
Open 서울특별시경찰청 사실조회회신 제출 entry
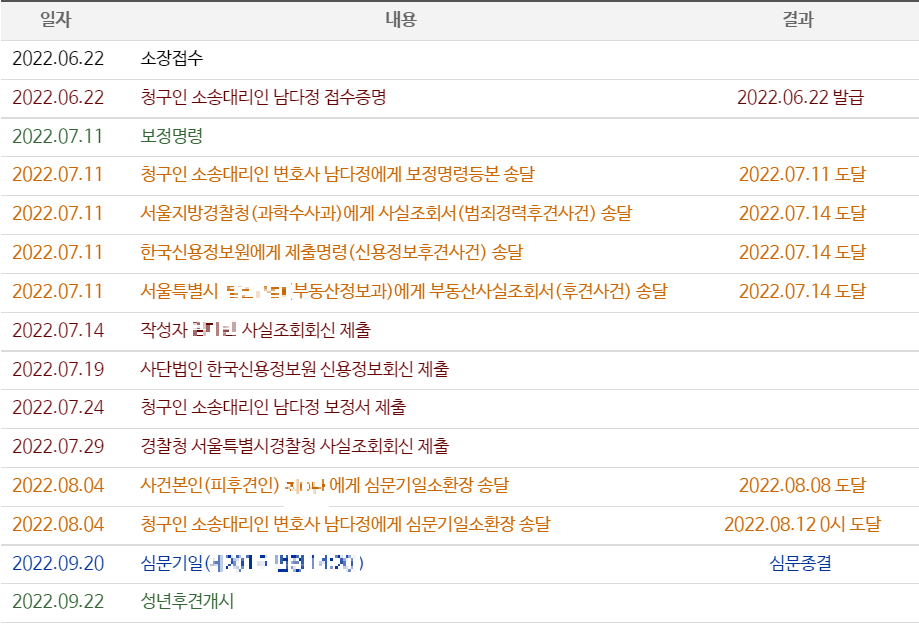click(295, 447)
